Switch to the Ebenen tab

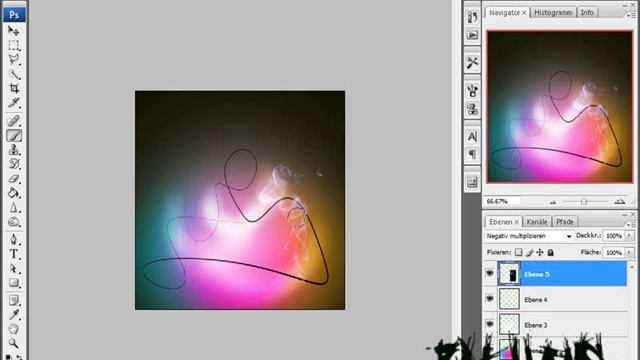[500, 222]
